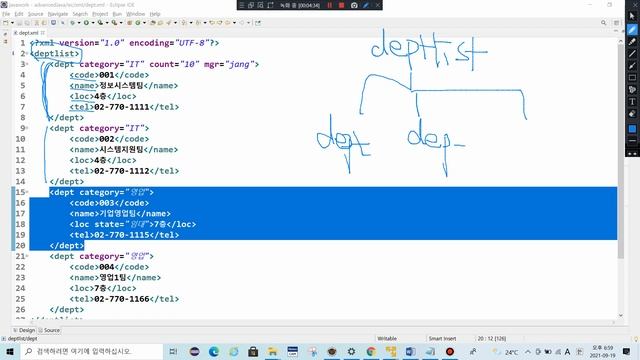
Task: Open the Source menu
Action: (36, 14)
